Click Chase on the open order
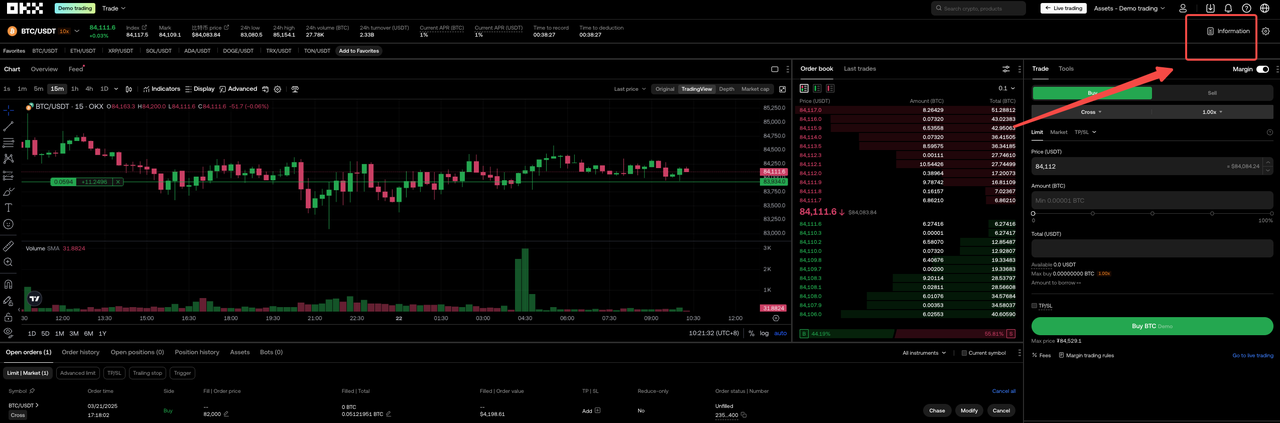1280x423 pixels. [937, 410]
